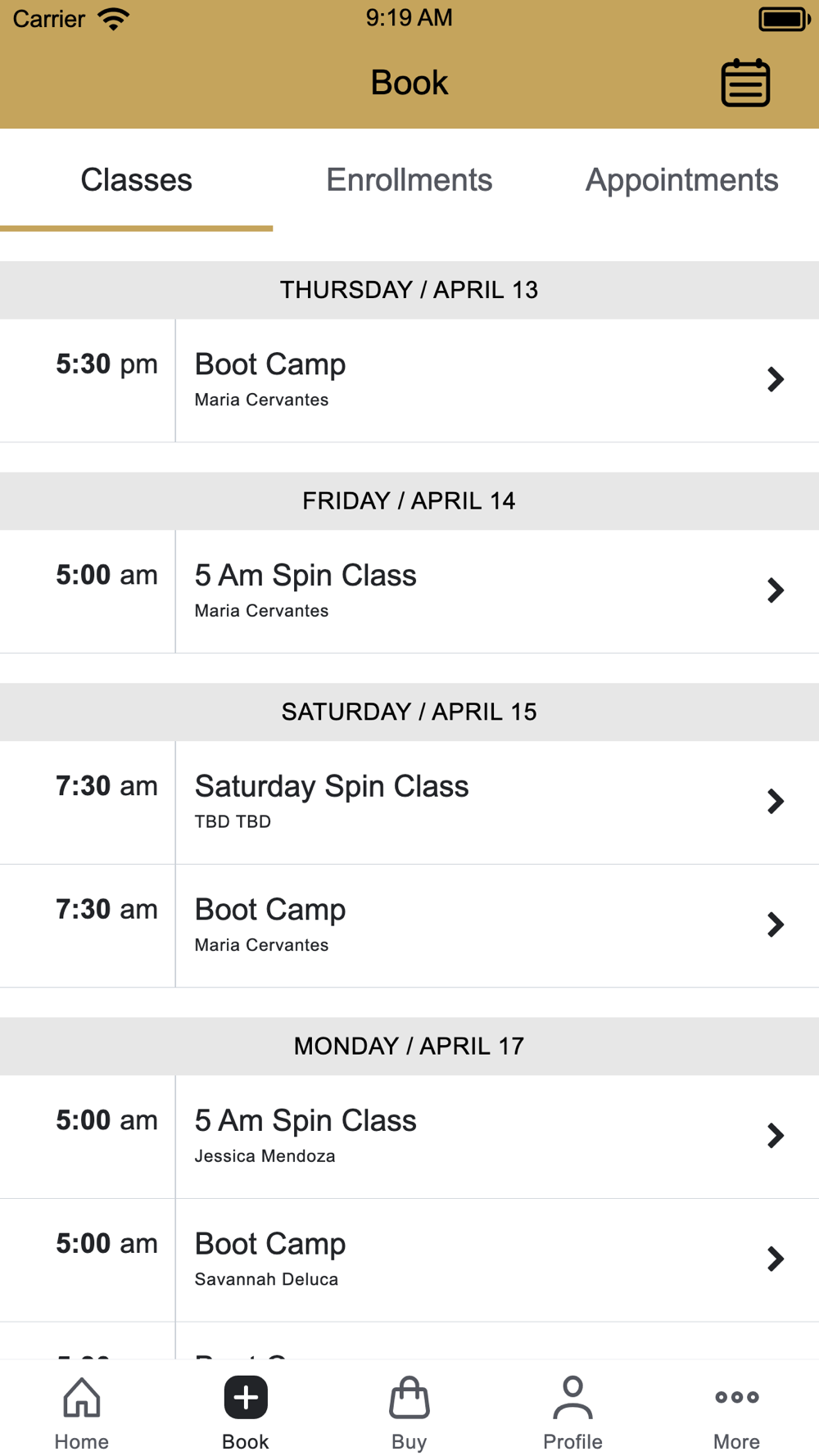The width and height of the screenshot is (819, 1456).
Task: Open the calendar view icon in header
Action: tap(744, 83)
